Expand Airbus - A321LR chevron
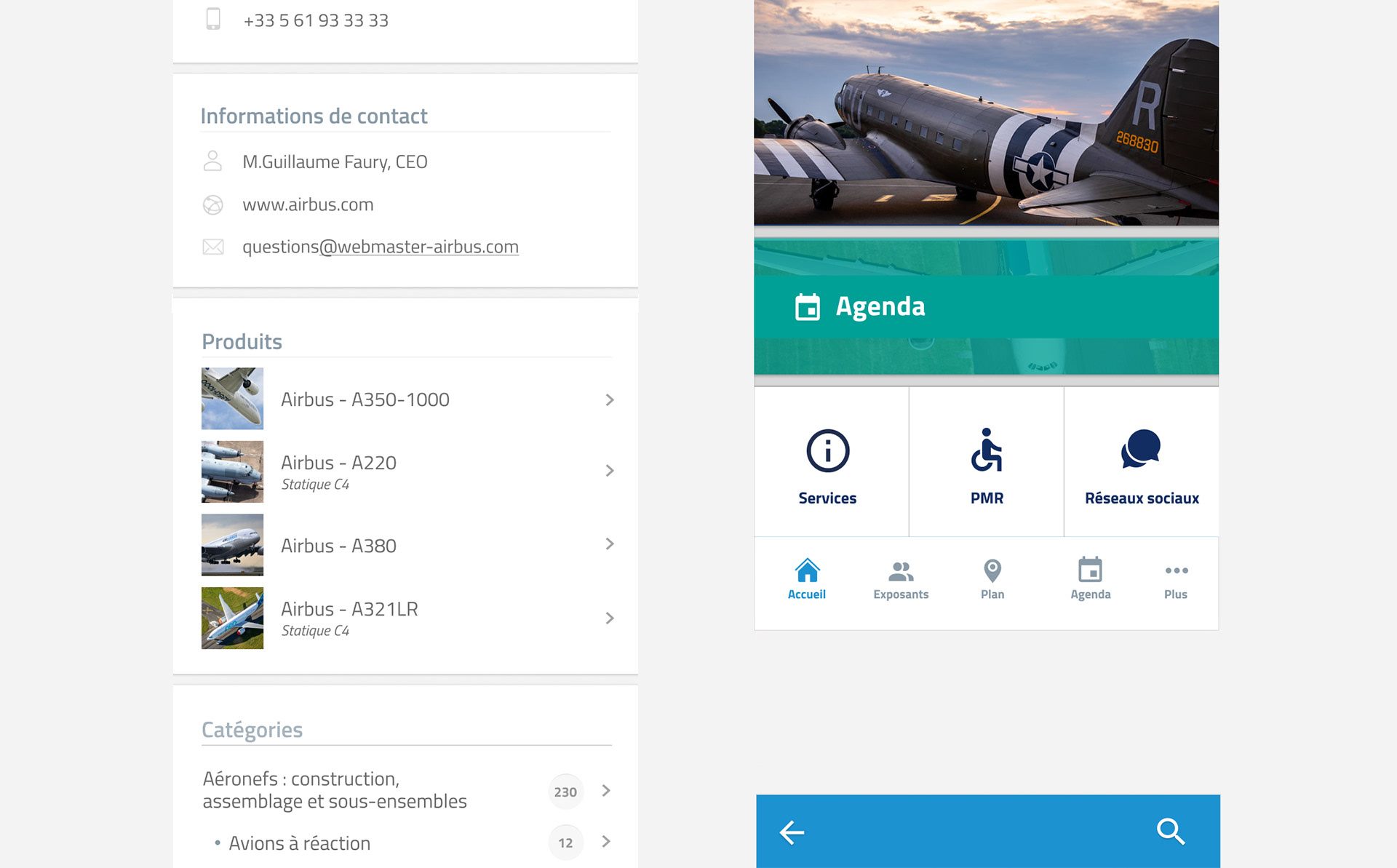The width and height of the screenshot is (1397, 868). pos(610,618)
